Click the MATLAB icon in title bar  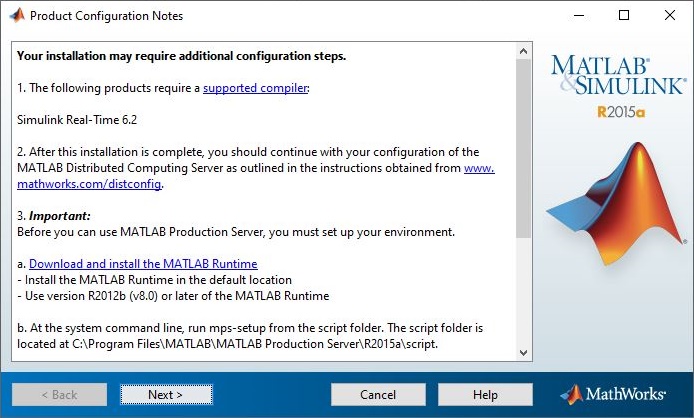pyautogui.click(x=17, y=15)
